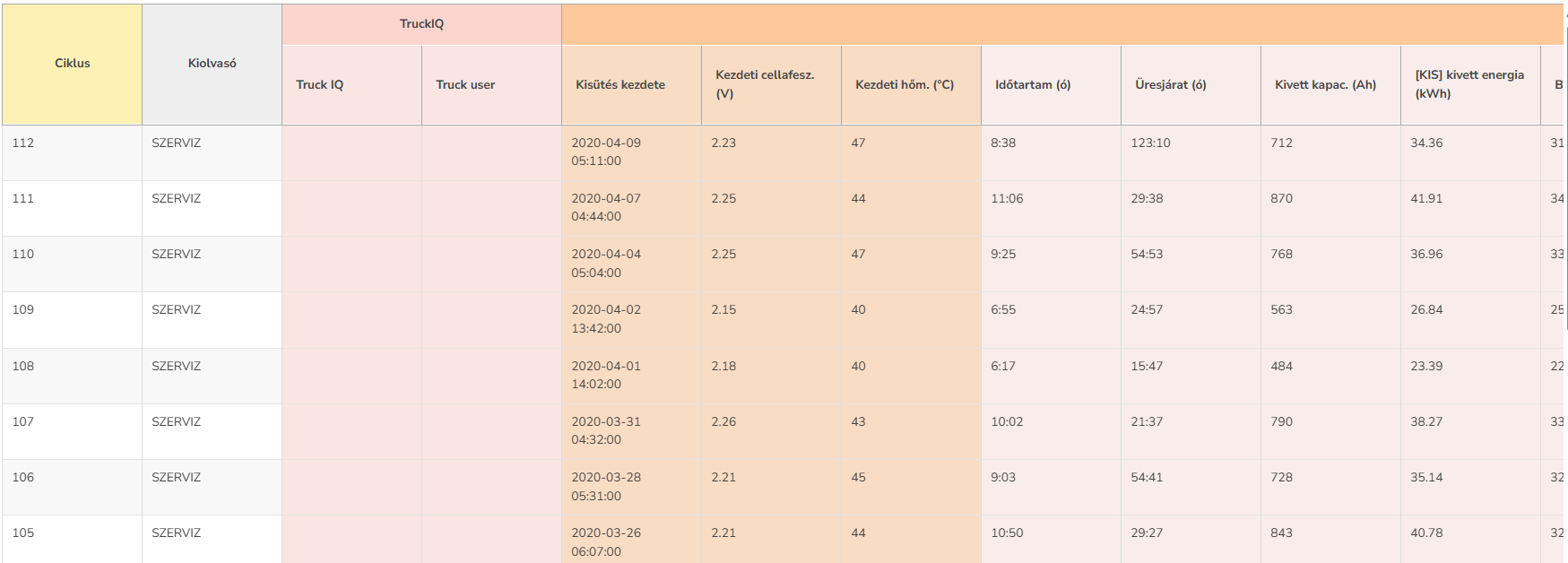Click the 123:10 idle time value
The image size is (1568, 563).
[x=1150, y=143]
